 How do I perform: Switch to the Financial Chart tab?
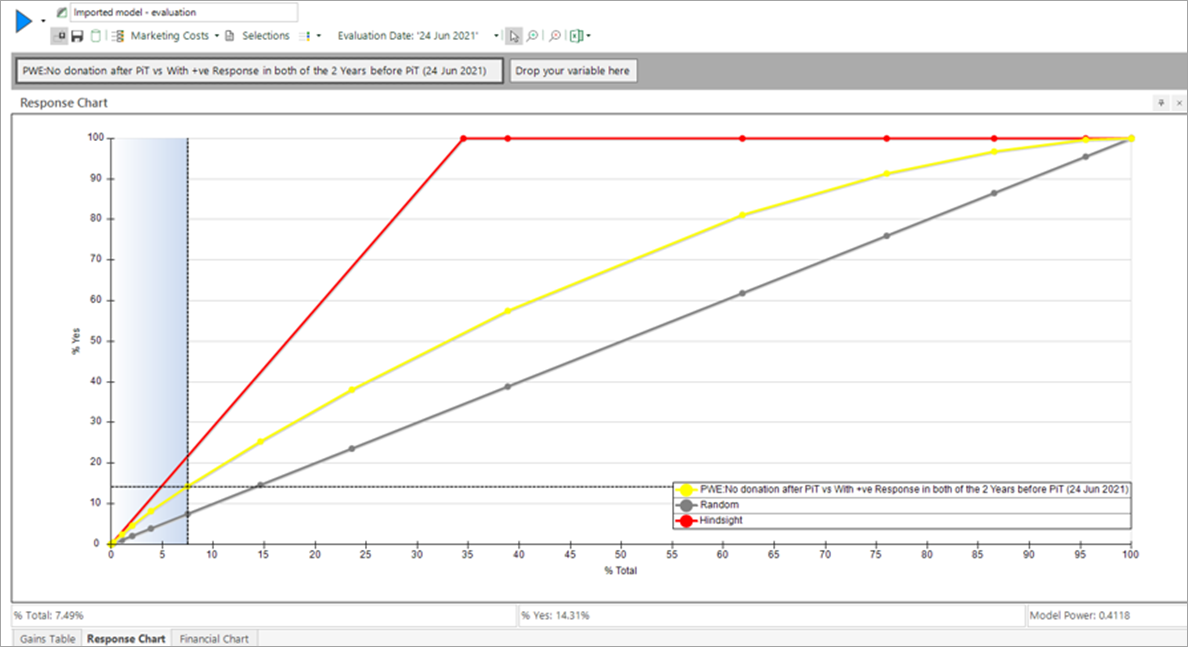pos(214,638)
